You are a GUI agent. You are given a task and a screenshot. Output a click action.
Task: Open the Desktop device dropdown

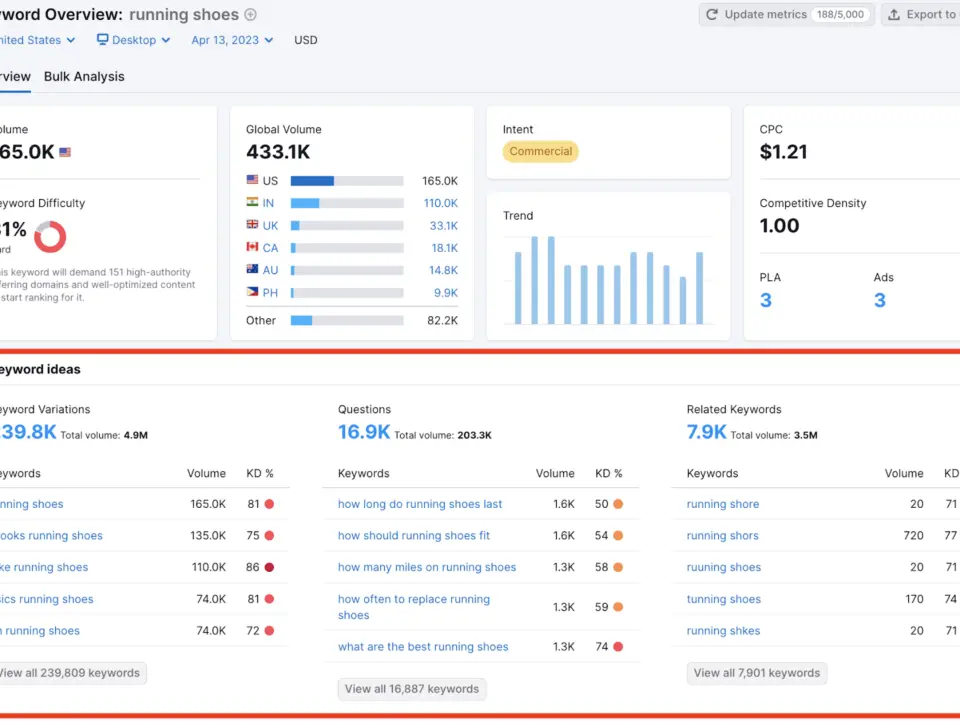pyautogui.click(x=133, y=40)
